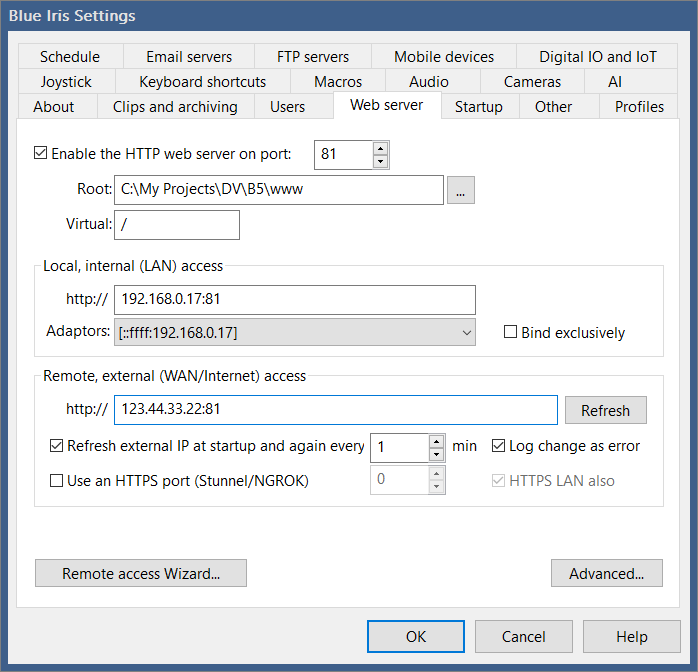
Task: Increase refresh interval with up arrow
Action: pos(437,441)
